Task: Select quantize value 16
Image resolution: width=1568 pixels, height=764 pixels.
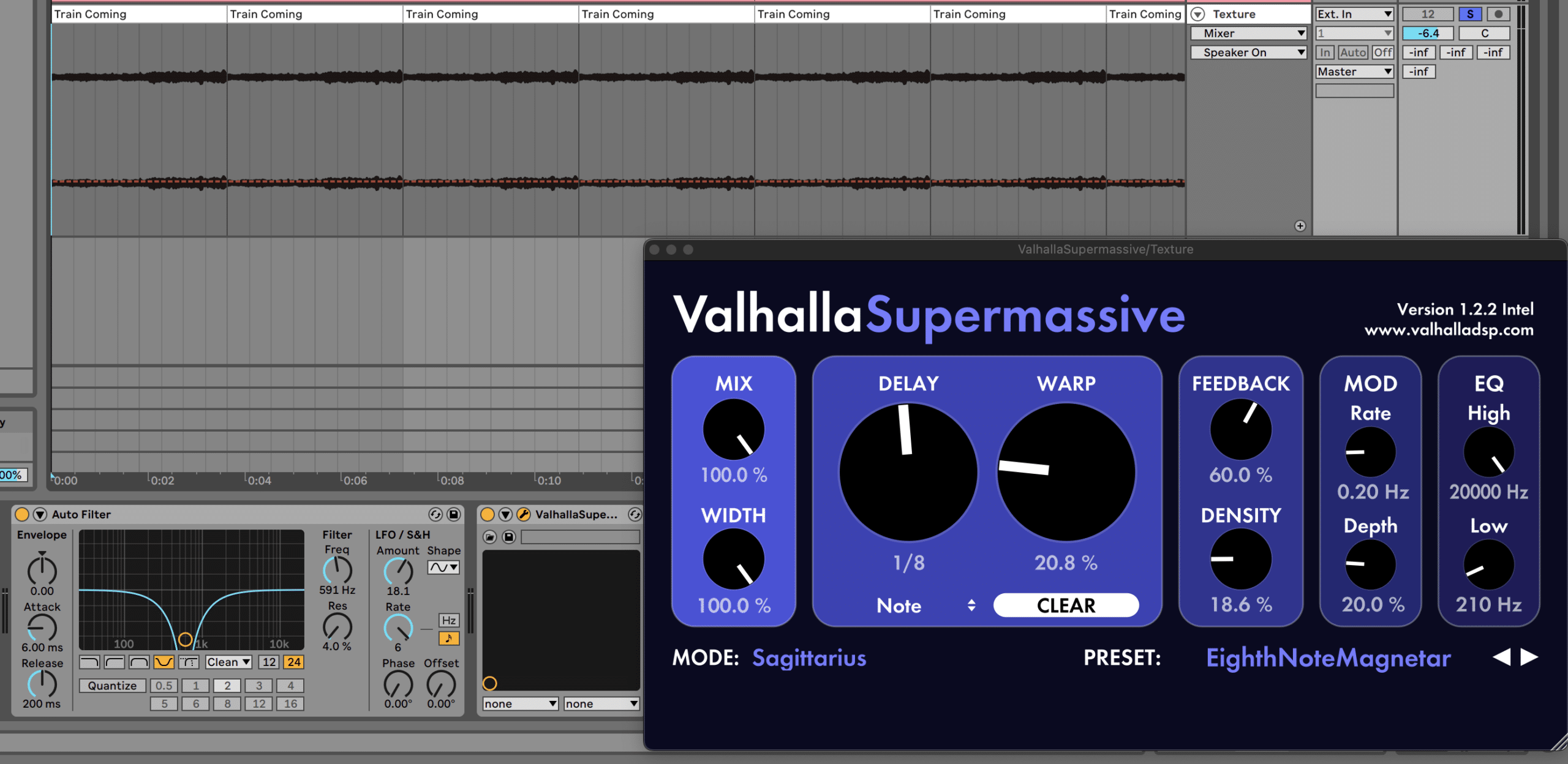Action: [x=290, y=704]
